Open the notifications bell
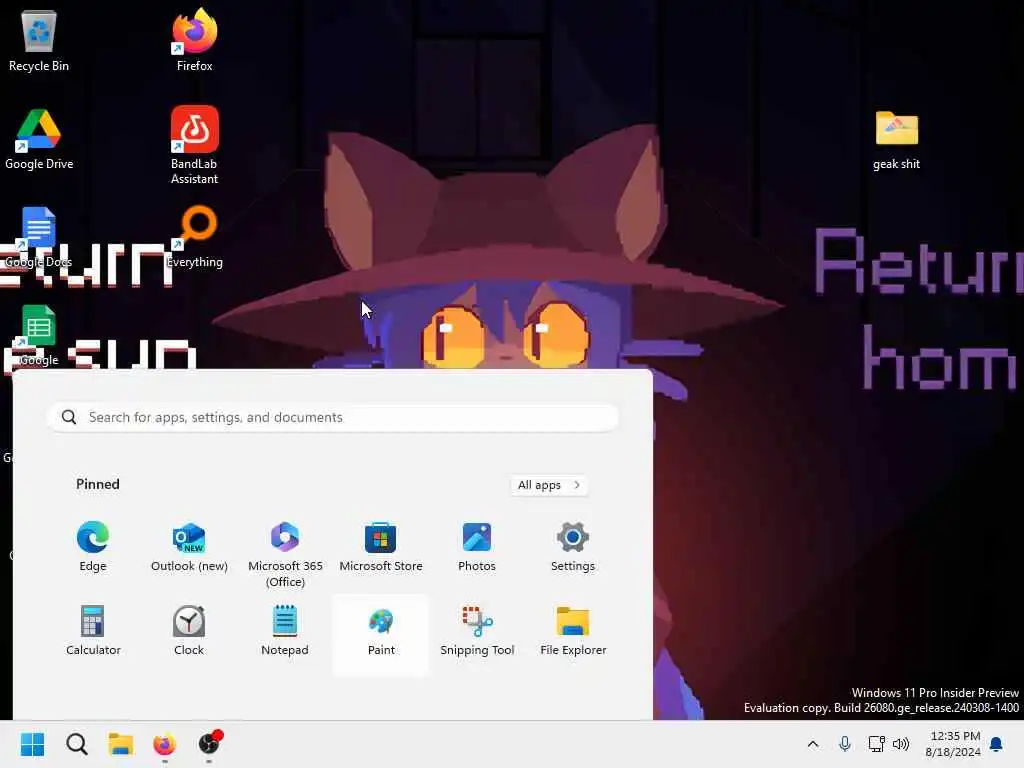The height and width of the screenshot is (768, 1024). (997, 744)
